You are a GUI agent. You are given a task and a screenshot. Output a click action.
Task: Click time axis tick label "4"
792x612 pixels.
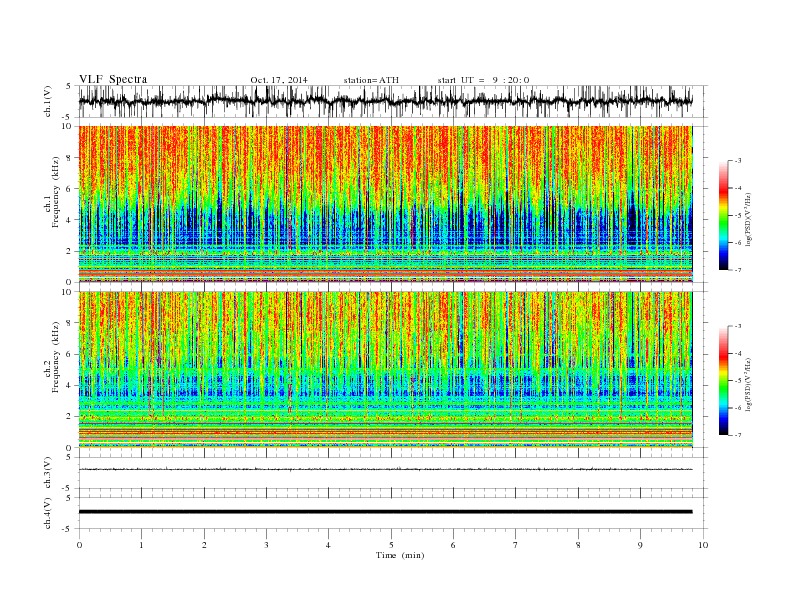[328, 545]
